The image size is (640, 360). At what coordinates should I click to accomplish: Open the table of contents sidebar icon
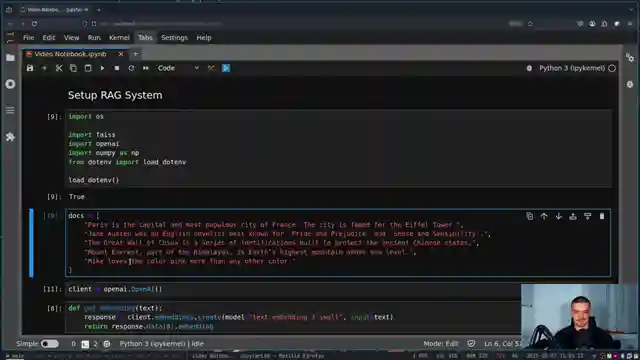coord(10,110)
